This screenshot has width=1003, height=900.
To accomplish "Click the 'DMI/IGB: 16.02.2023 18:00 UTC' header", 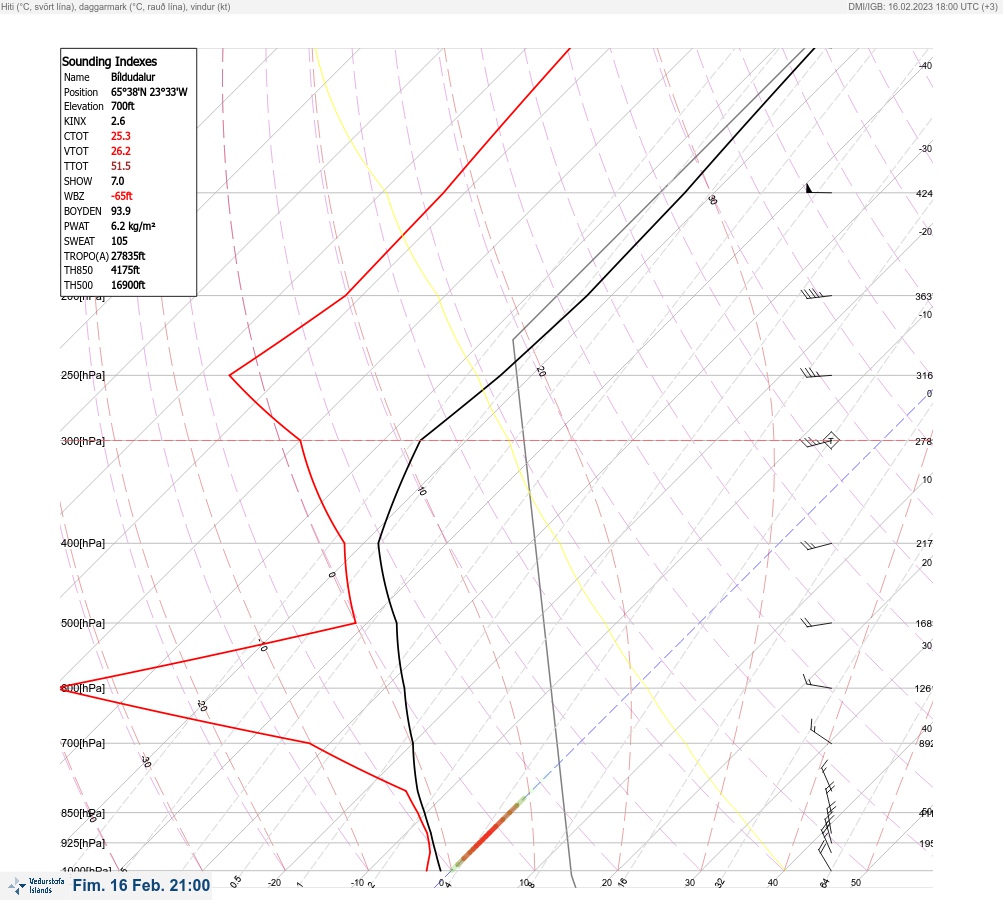I will (913, 6).
